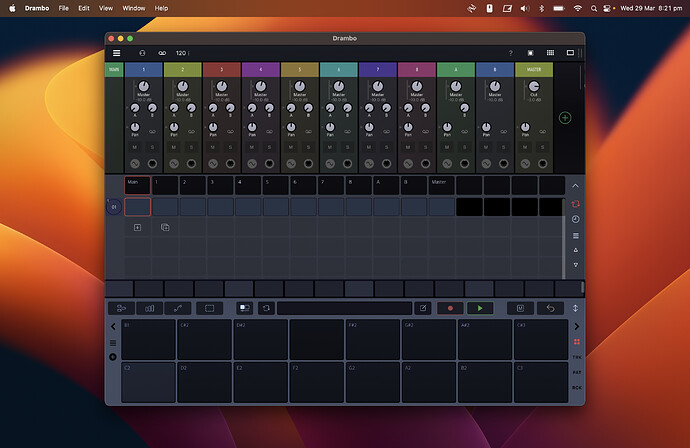Open the View menu

click(106, 8)
